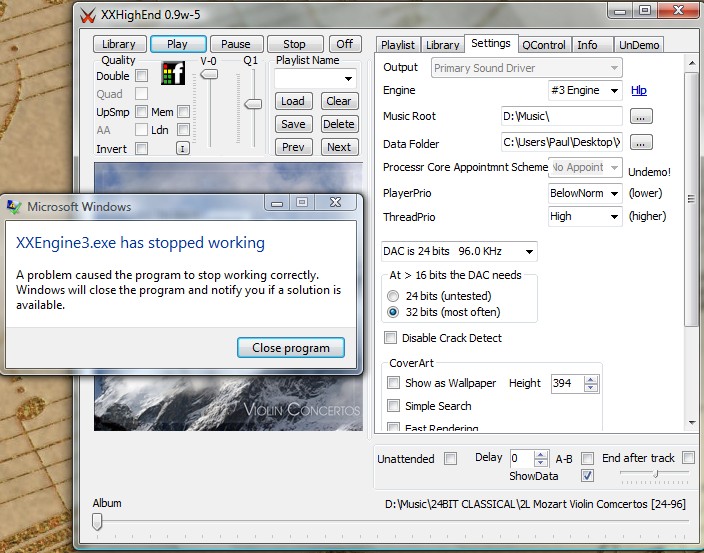Open the Processr Core Appointmnt Scheme dropdown
704x553 pixels.
tap(585, 167)
